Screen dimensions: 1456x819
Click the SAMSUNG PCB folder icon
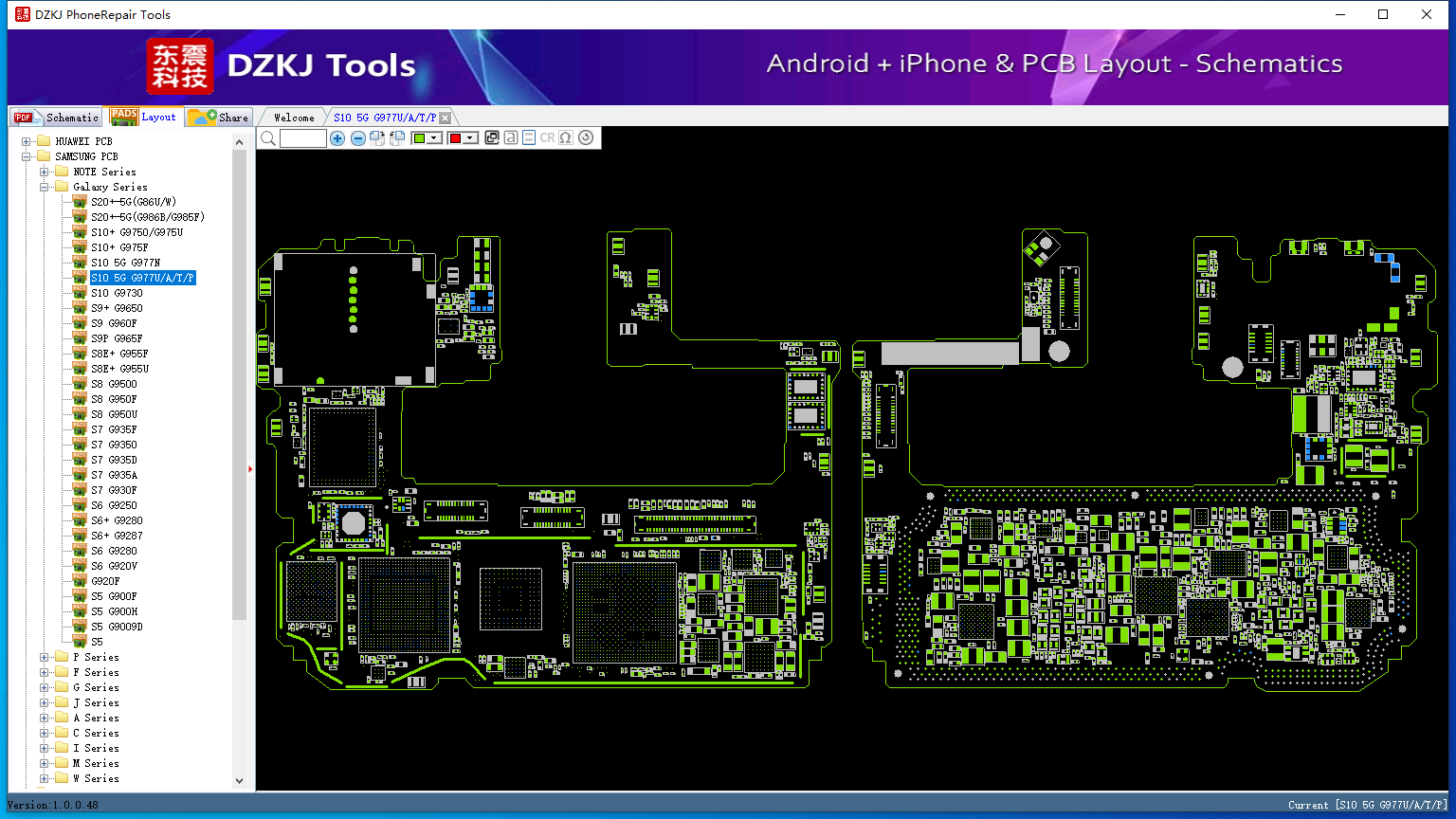click(44, 156)
